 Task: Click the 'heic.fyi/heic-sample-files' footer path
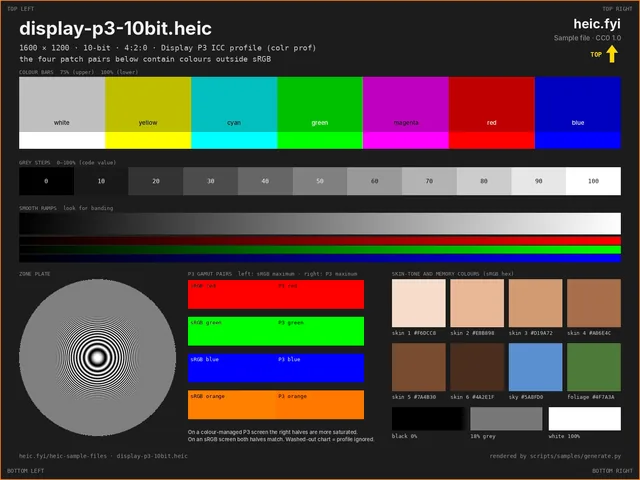pos(63,456)
